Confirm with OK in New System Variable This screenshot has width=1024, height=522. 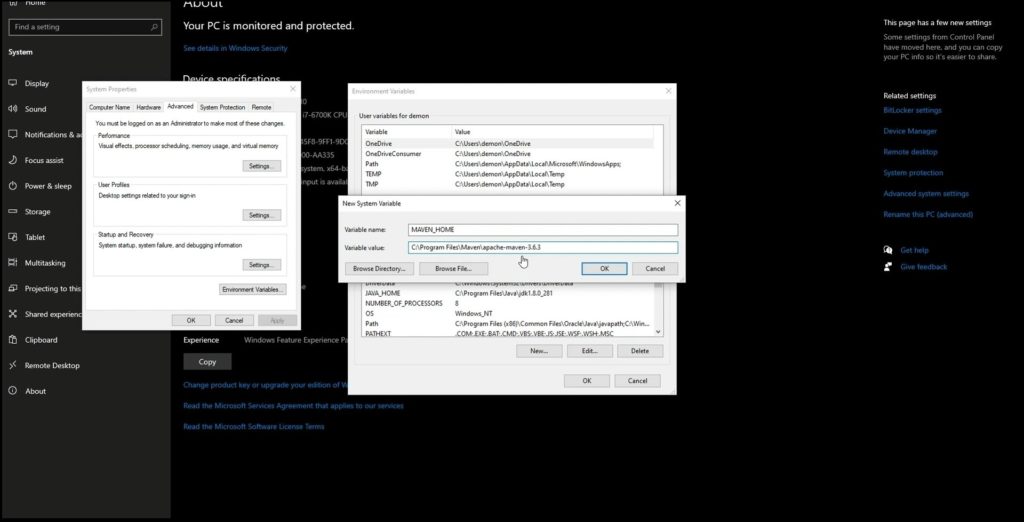(604, 269)
